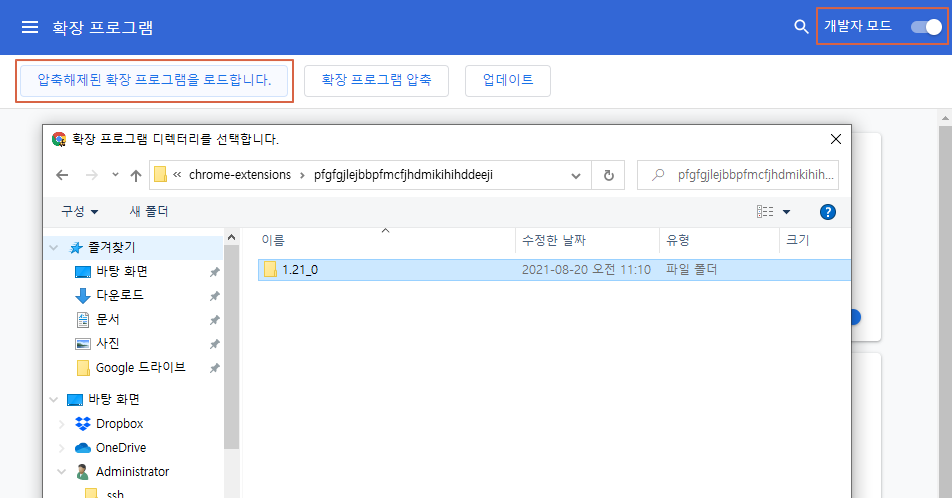Click the change view icon

[x=765, y=211]
